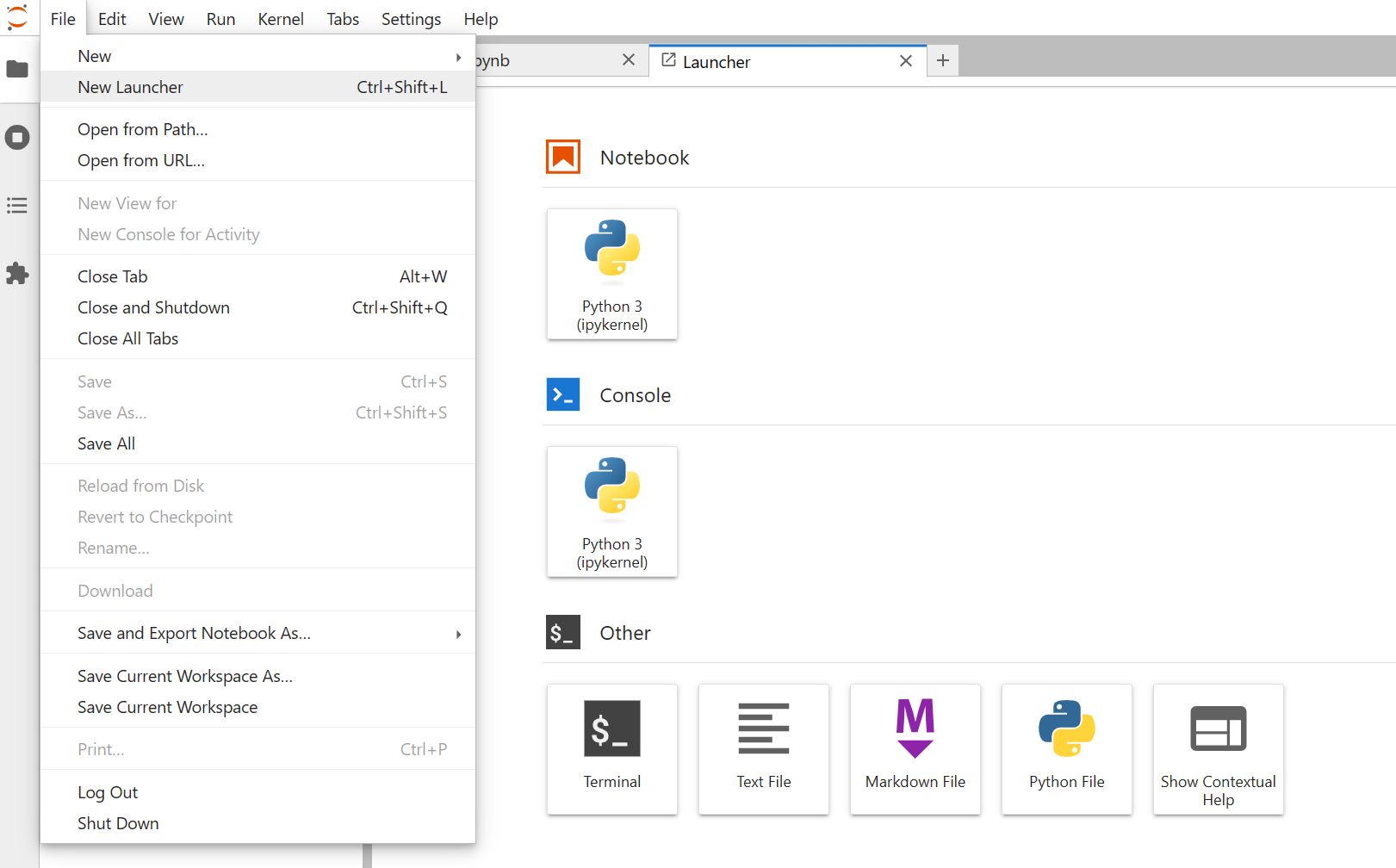
Task: Close the Launcher tab
Action: (906, 61)
